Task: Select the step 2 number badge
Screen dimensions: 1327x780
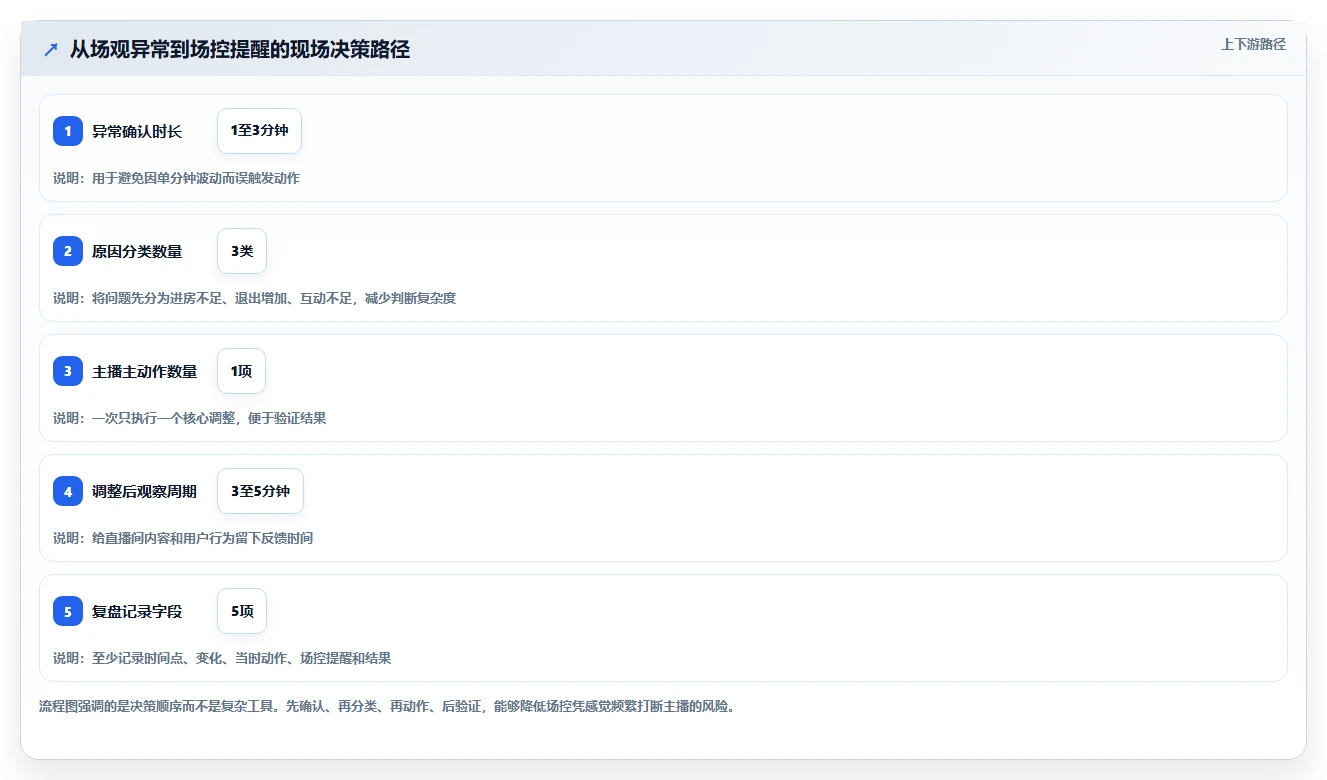Action: coord(68,251)
